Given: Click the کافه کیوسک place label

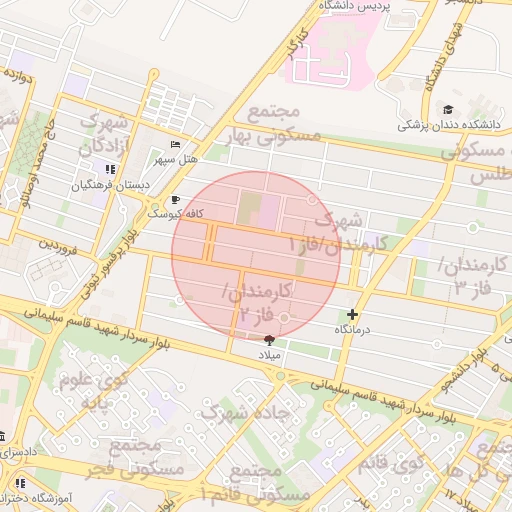Looking at the screenshot, I should click(x=175, y=214).
